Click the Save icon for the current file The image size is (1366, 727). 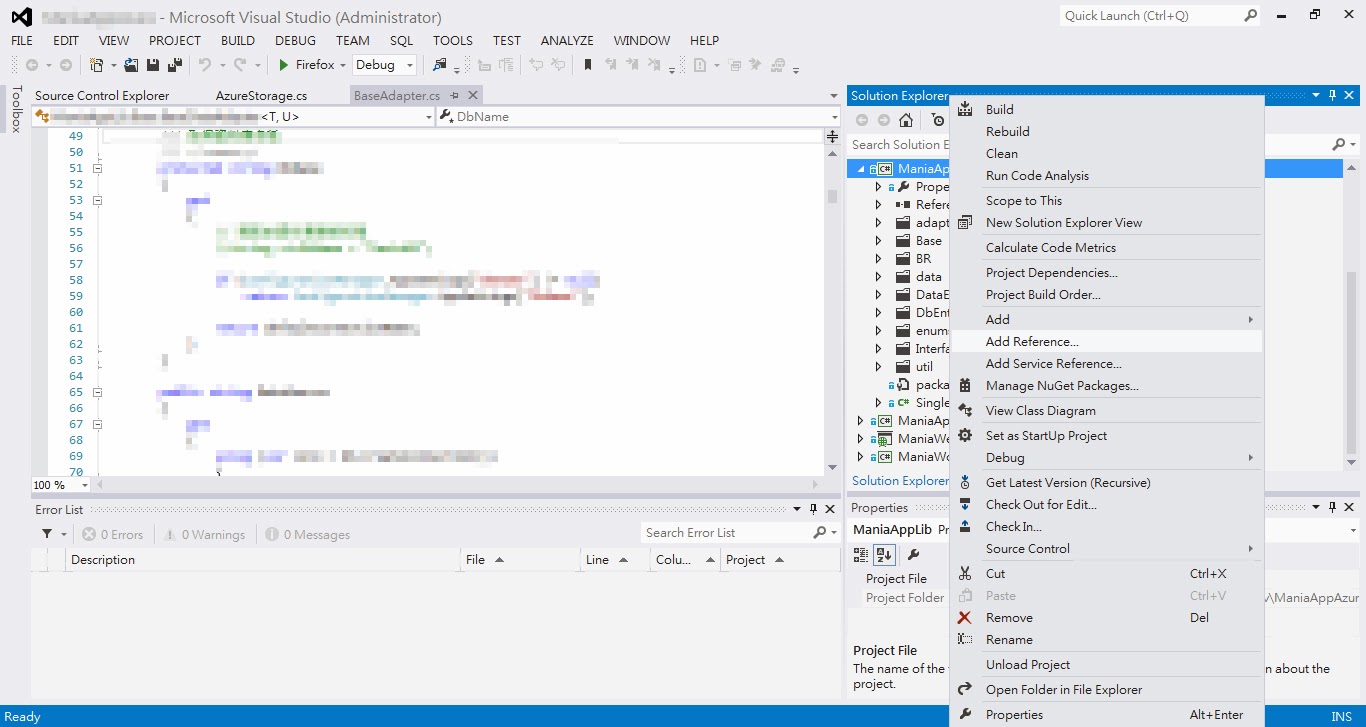151,64
